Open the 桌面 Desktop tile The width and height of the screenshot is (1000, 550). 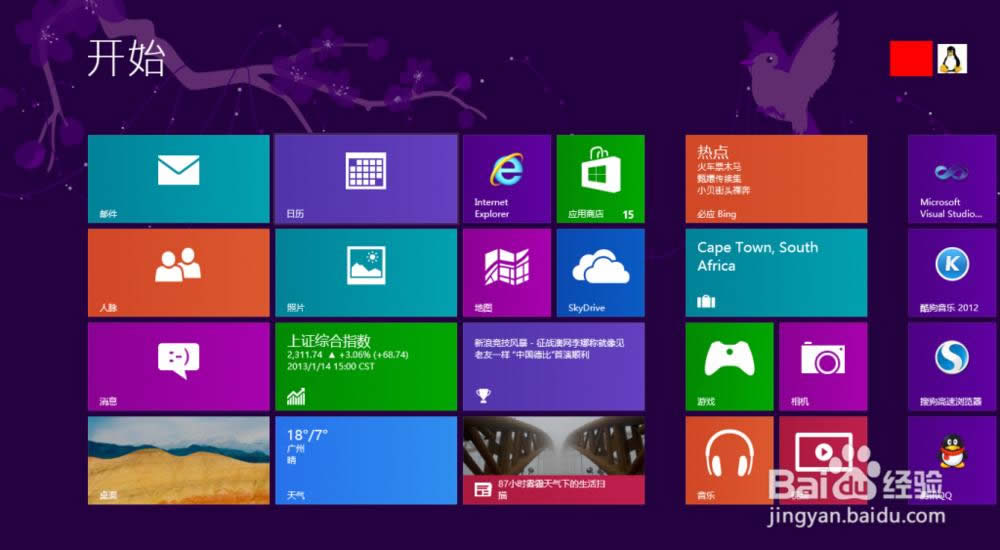179,460
